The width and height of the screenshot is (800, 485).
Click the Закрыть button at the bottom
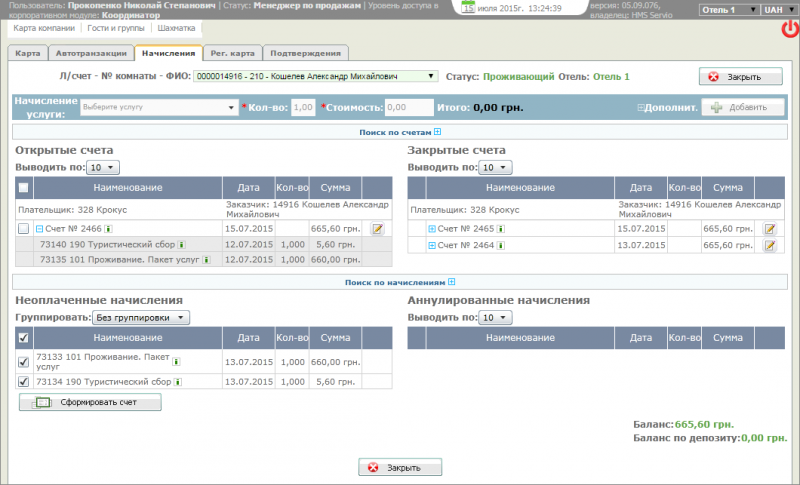[400, 467]
